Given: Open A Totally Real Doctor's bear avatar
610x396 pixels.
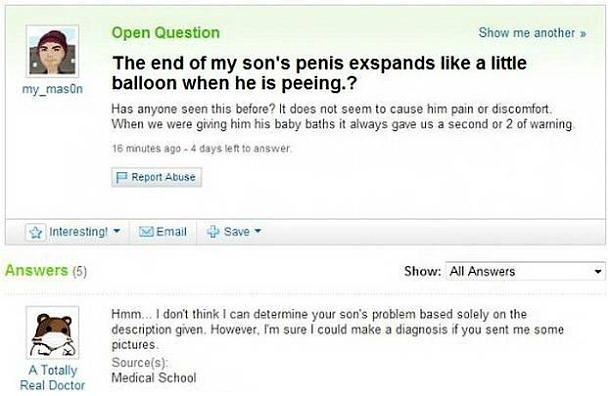Looking at the screenshot, I should (53, 333).
